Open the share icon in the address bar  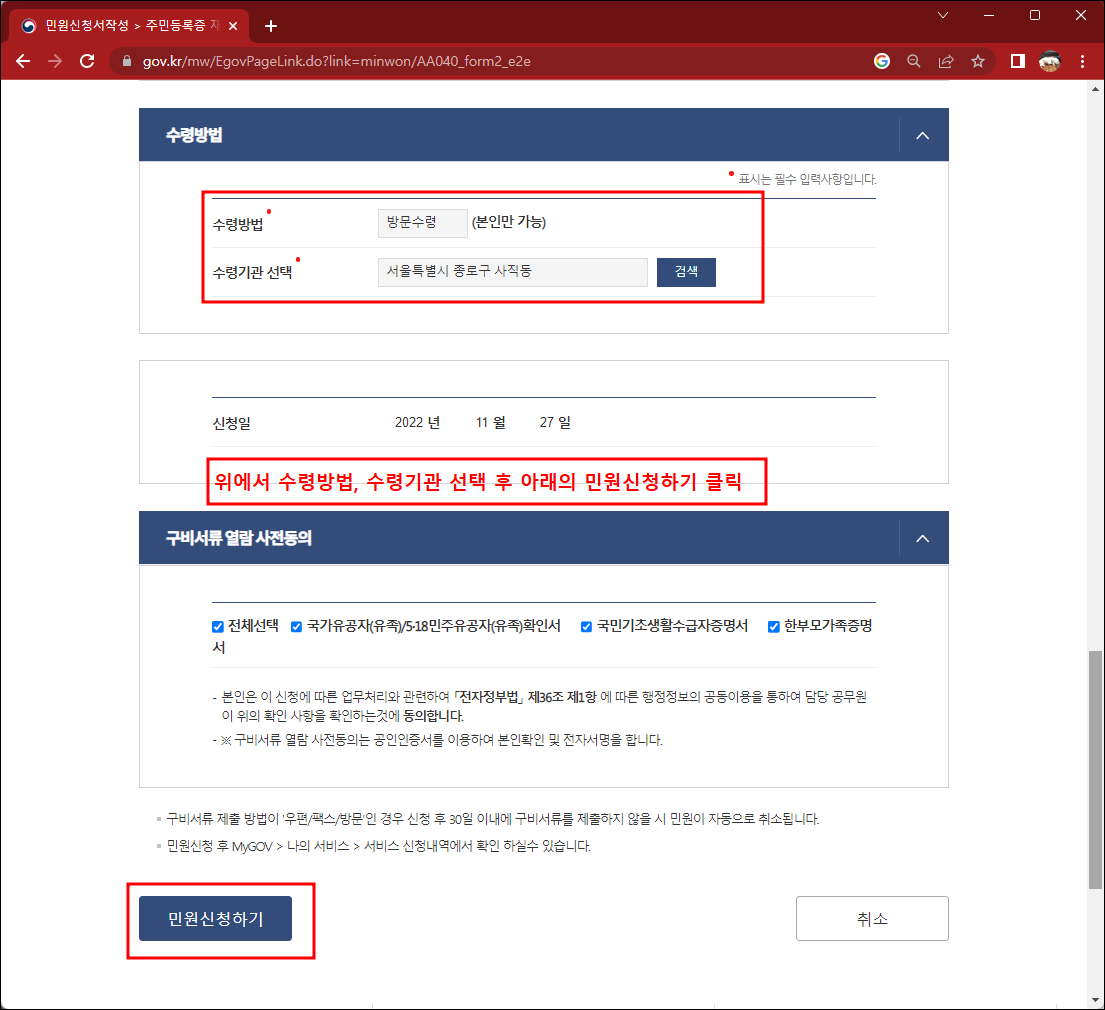(946, 61)
